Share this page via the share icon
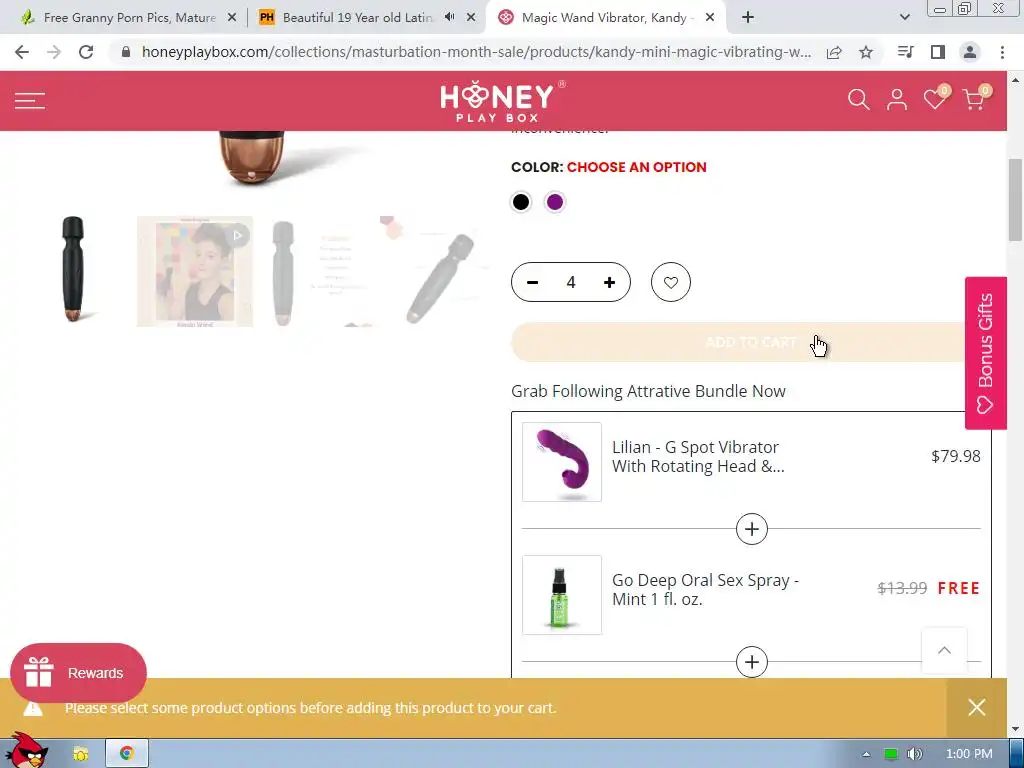 [x=834, y=52]
